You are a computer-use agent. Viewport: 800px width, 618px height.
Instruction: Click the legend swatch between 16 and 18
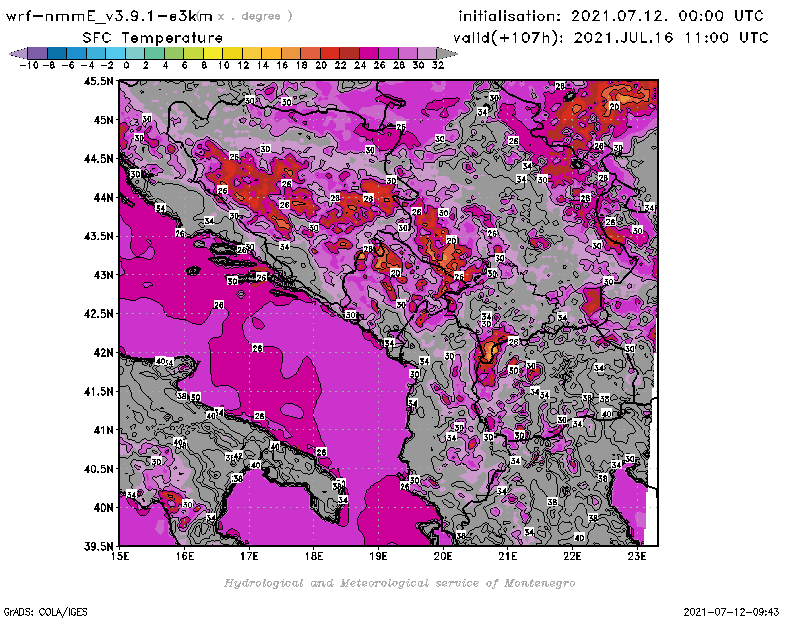click(x=290, y=53)
